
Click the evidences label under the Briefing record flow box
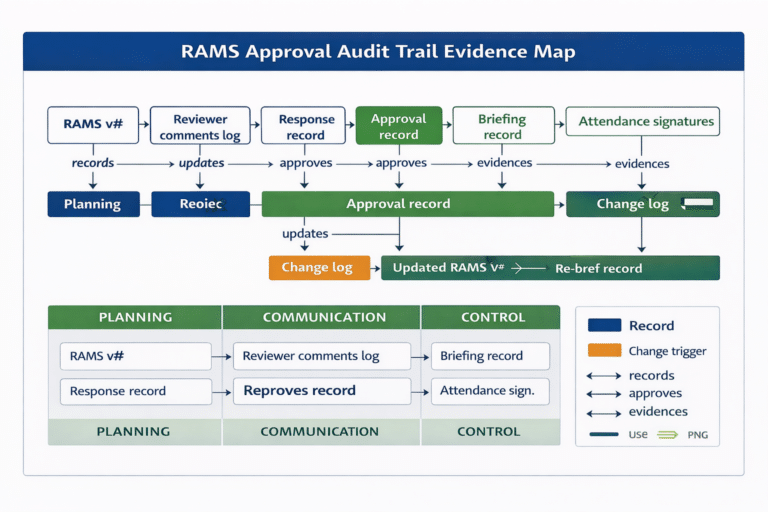[x=504, y=163]
